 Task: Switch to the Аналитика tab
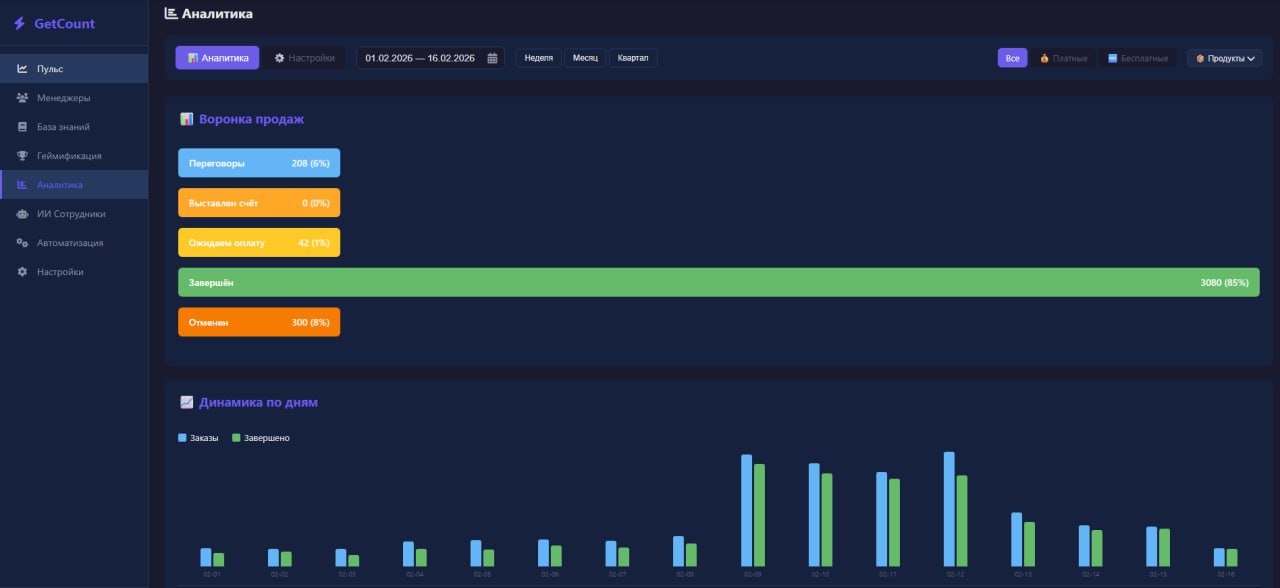(x=217, y=58)
